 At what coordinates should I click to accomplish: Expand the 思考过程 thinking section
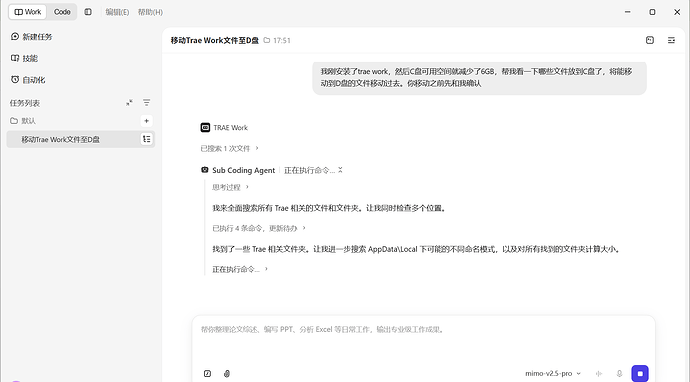231,187
